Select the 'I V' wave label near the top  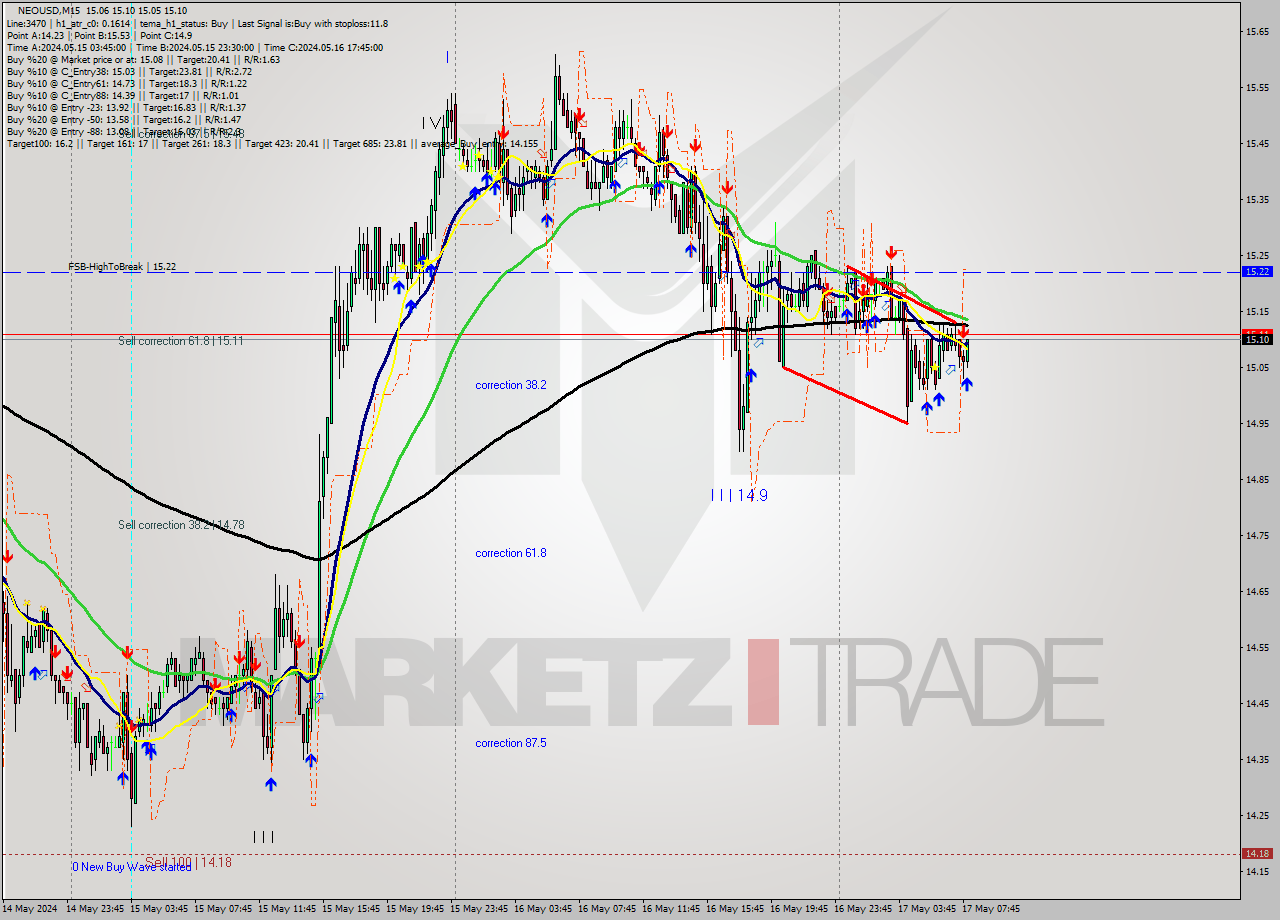coord(434,122)
